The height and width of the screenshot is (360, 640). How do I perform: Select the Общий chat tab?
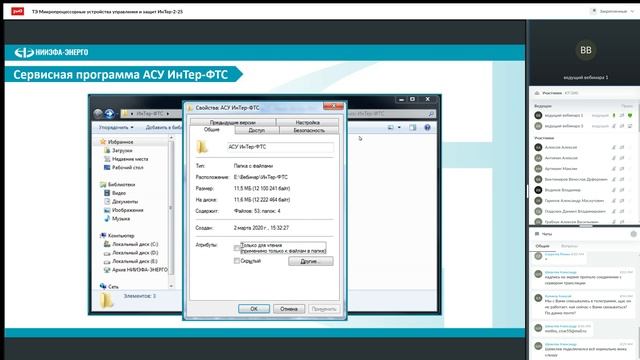pos(542,246)
